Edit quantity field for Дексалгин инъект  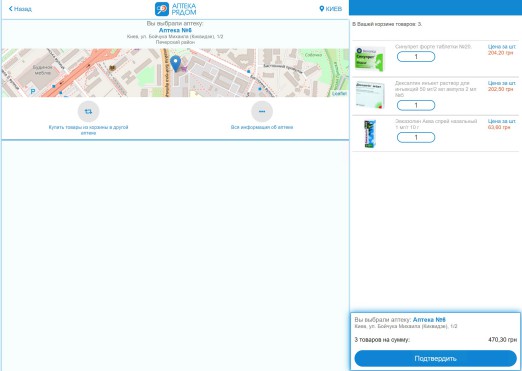(416, 105)
